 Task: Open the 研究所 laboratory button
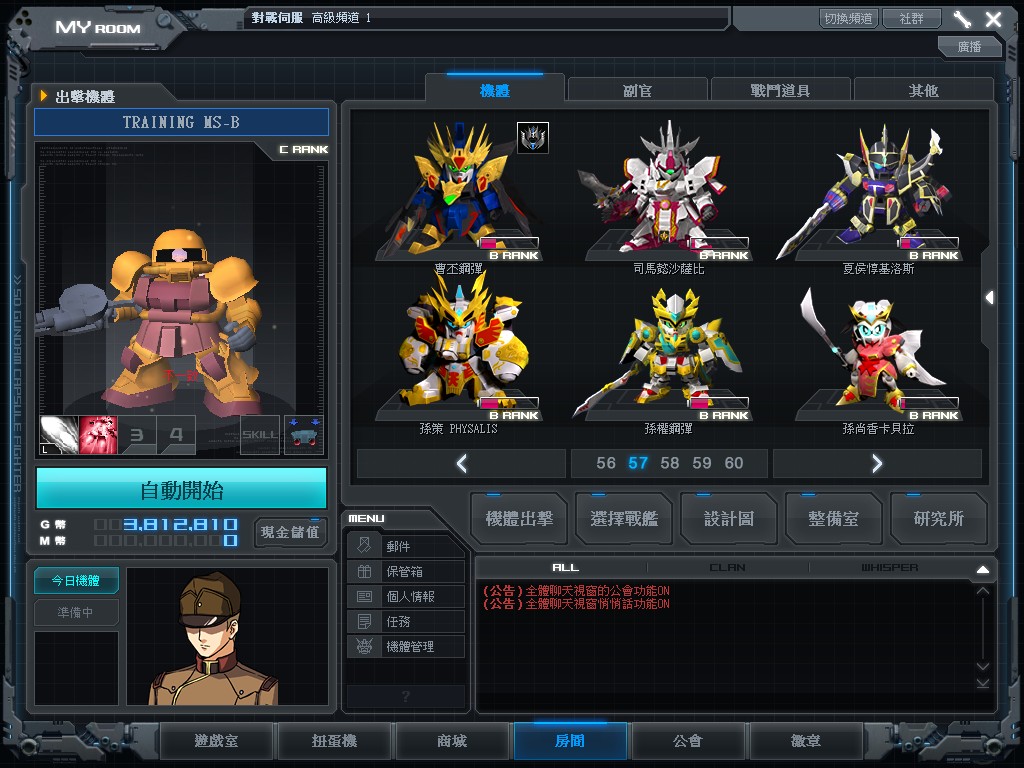tap(938, 519)
